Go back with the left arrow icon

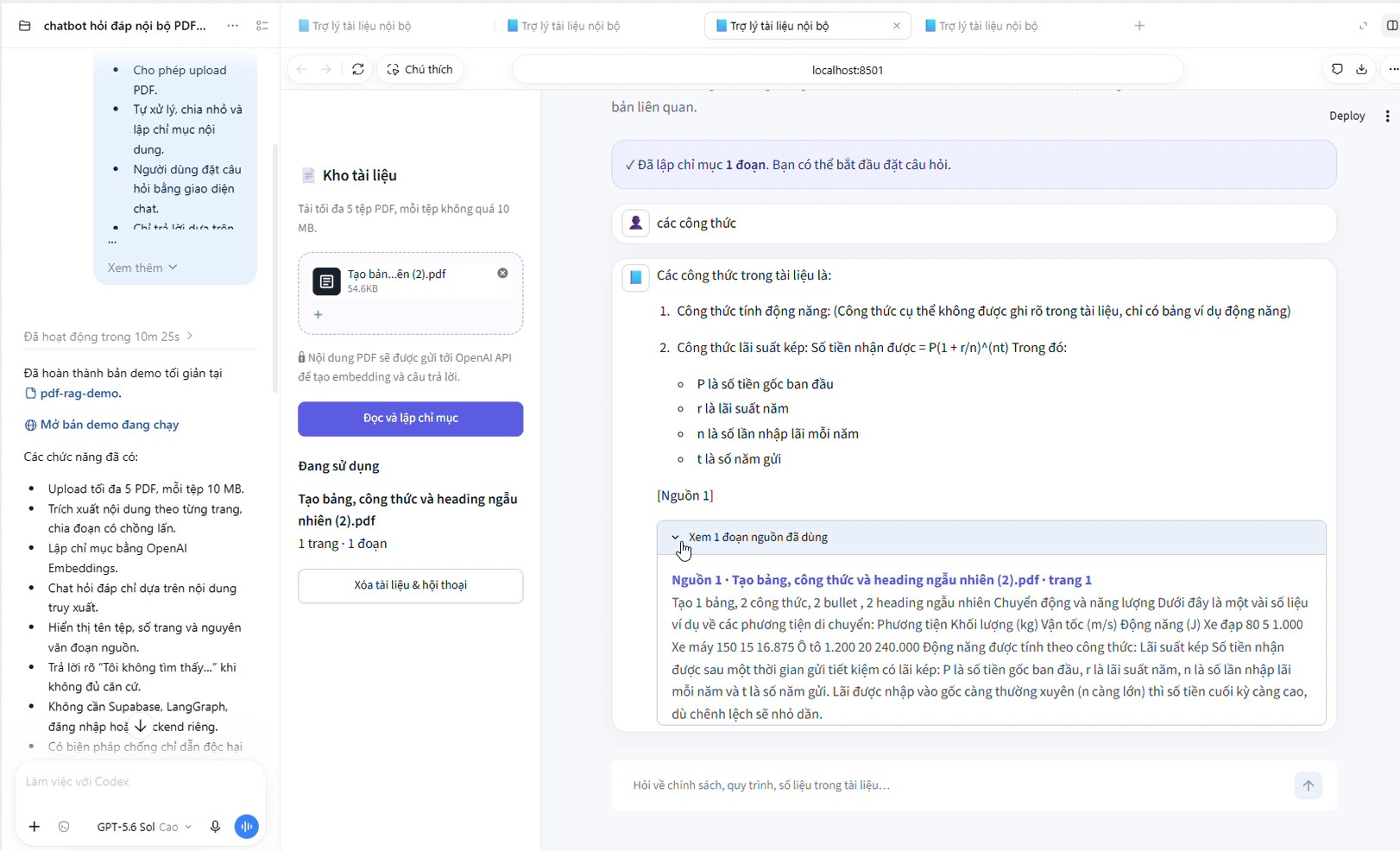(x=301, y=70)
